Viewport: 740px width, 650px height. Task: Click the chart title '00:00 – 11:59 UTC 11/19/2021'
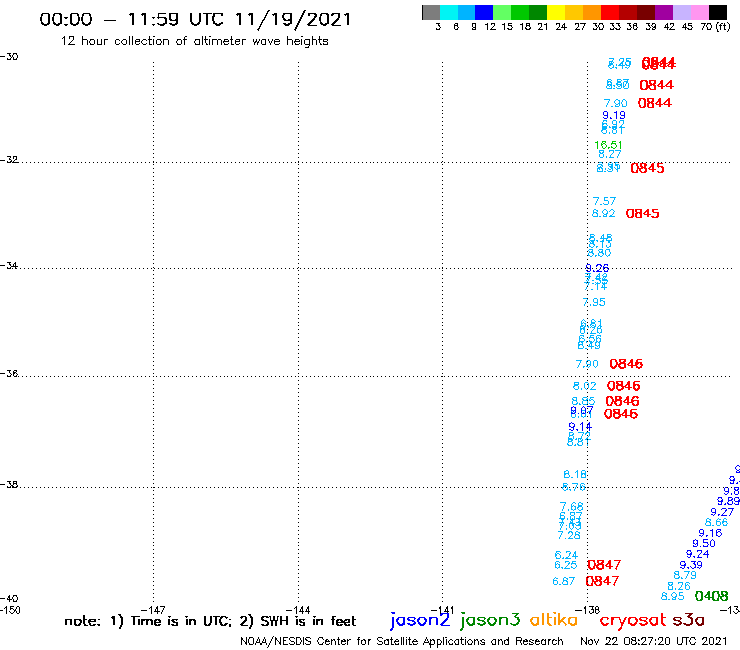pos(195,19)
